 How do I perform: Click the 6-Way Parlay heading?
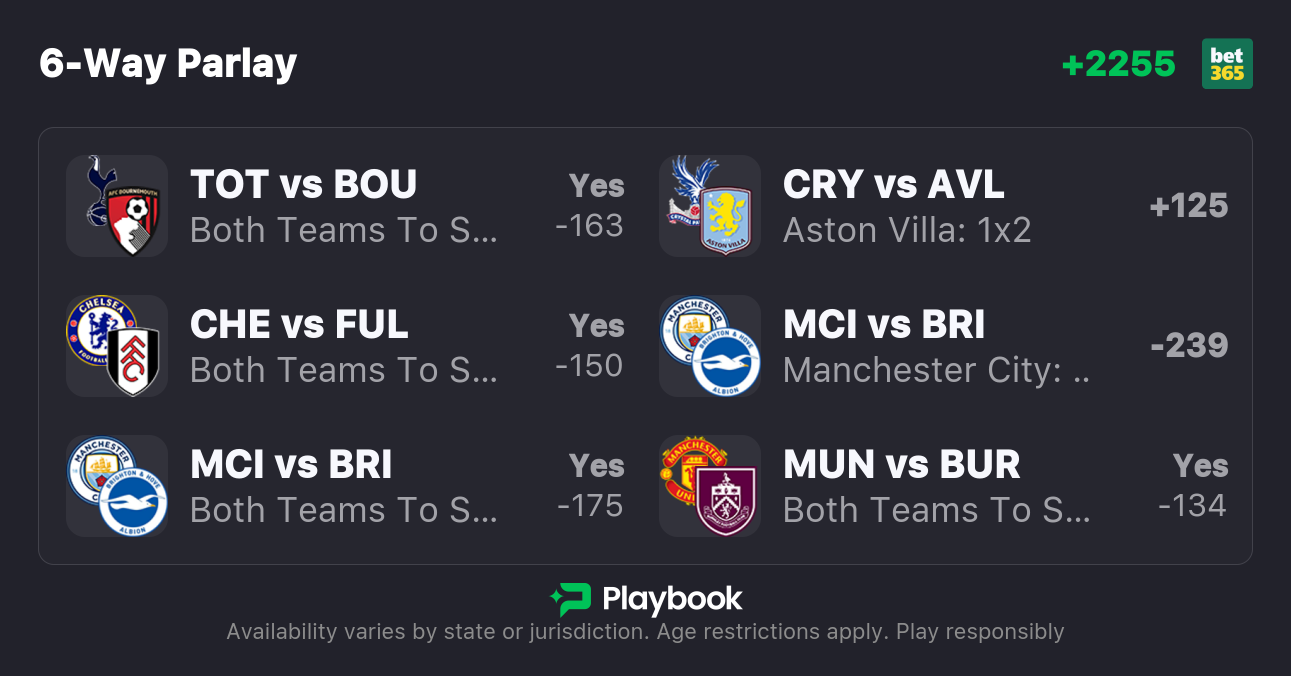coord(168,64)
